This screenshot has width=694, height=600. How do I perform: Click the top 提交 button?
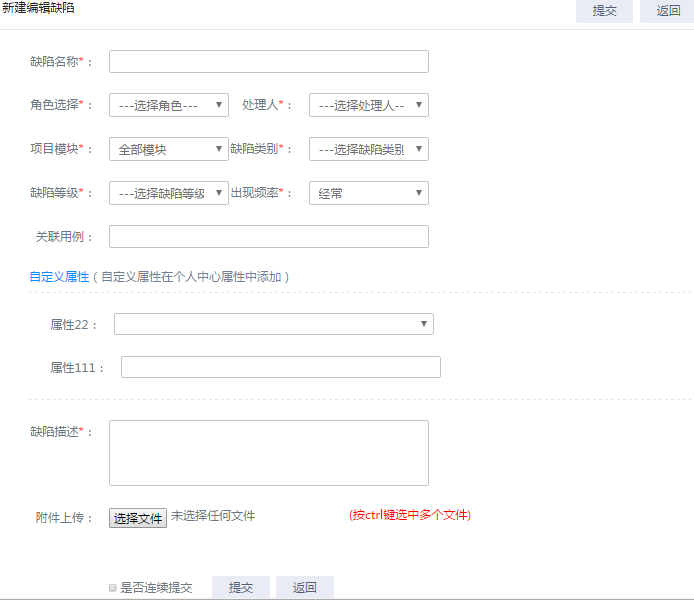pyautogui.click(x=604, y=11)
